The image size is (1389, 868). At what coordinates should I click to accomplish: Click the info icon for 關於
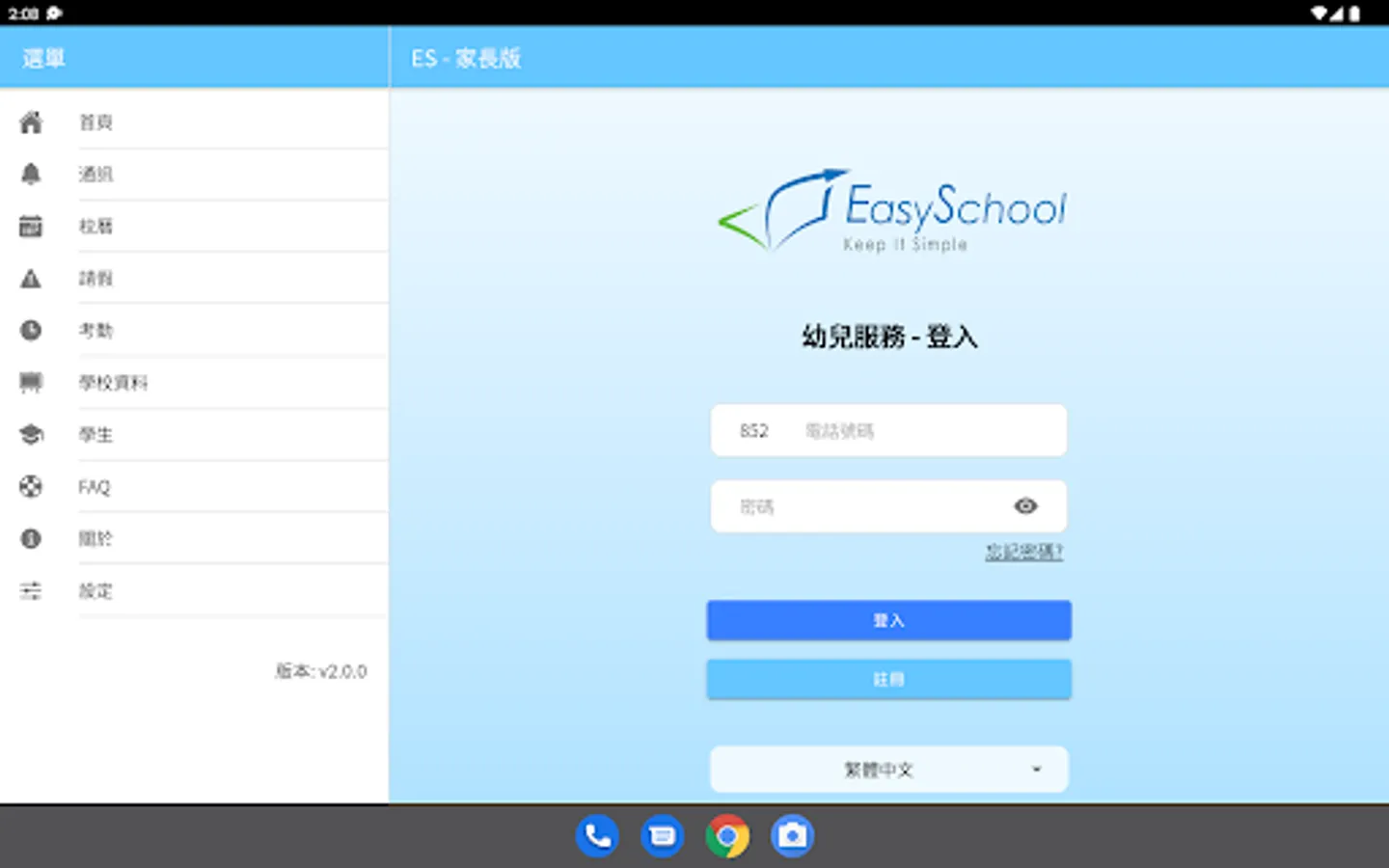point(31,539)
